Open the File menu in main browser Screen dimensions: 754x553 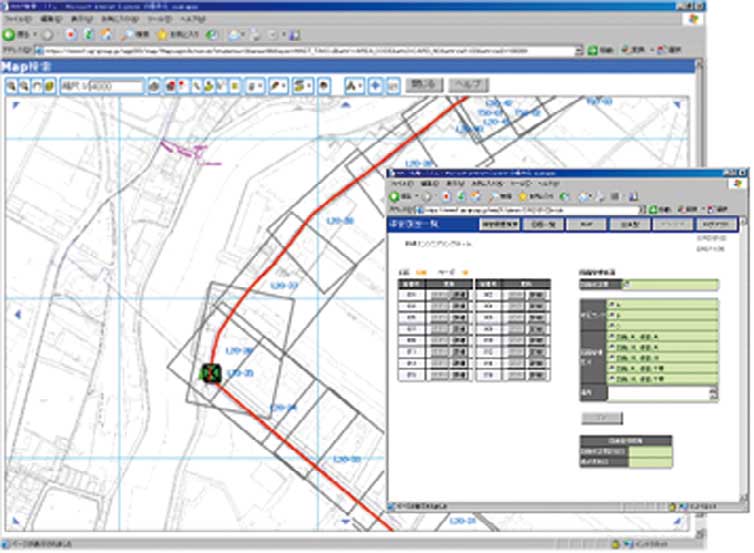point(18,19)
